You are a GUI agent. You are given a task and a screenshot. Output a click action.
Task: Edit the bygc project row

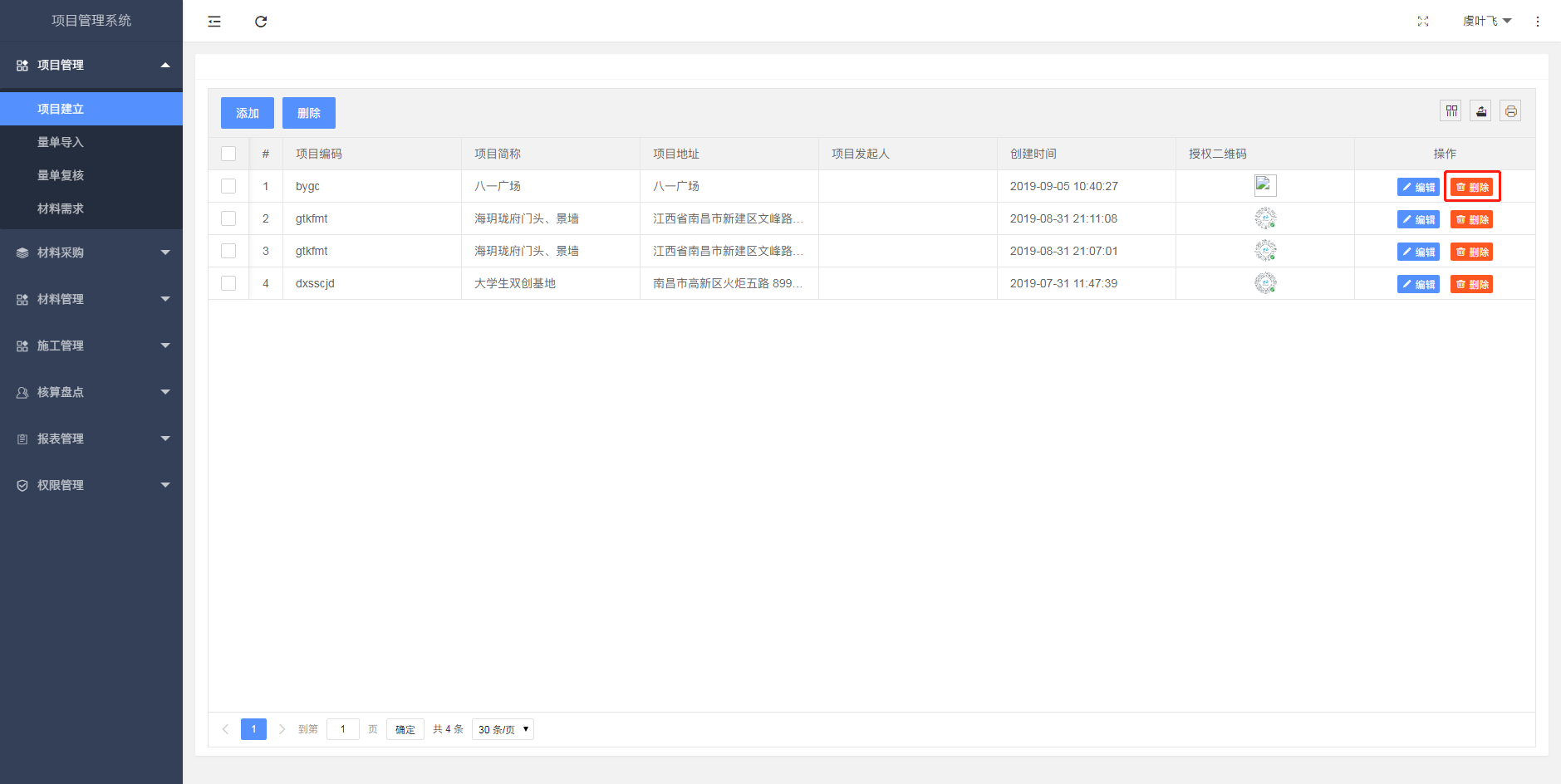[x=1418, y=187]
